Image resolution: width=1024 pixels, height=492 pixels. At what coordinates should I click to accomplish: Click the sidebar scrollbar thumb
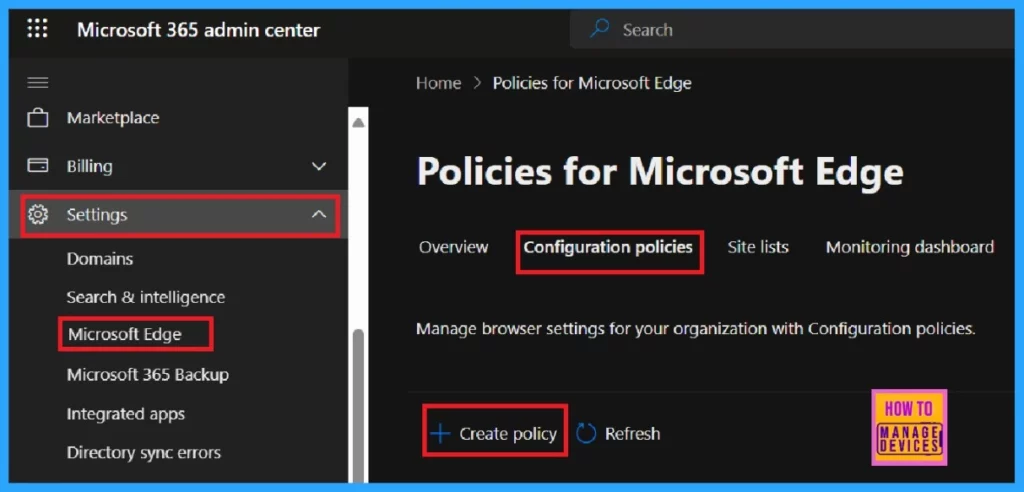(358, 405)
